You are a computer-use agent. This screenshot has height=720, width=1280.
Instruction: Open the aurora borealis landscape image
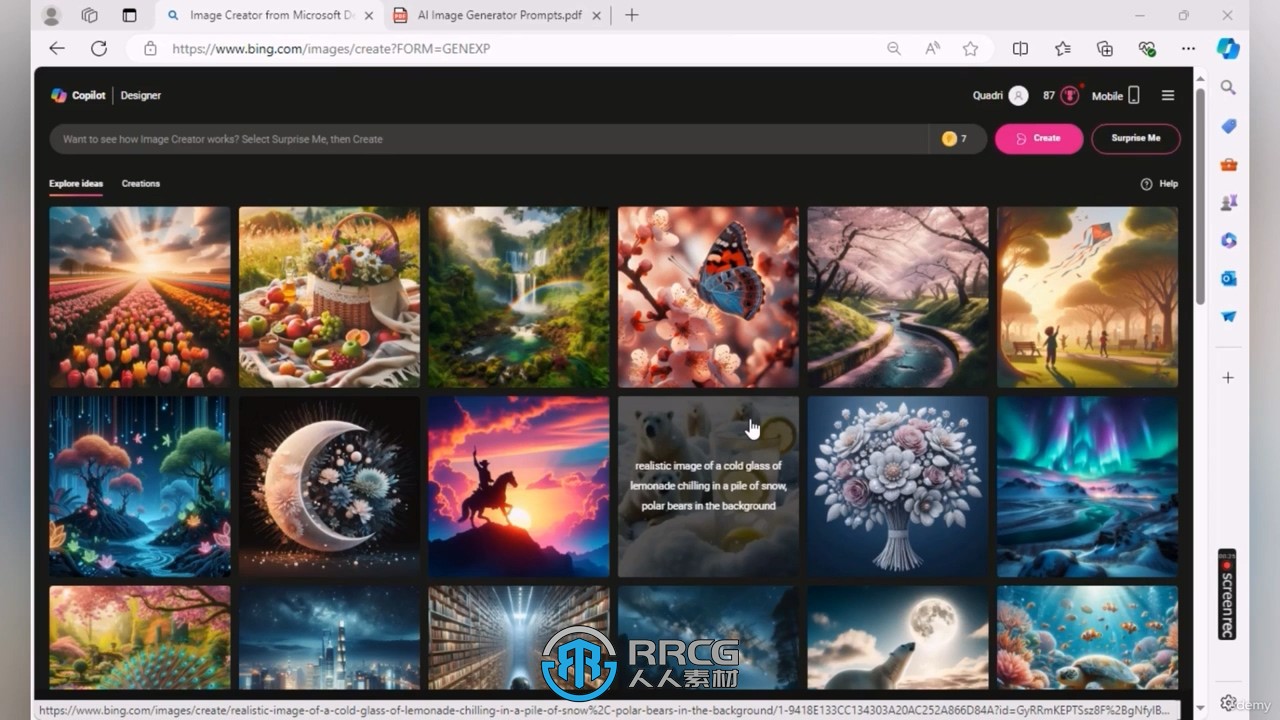click(1087, 487)
